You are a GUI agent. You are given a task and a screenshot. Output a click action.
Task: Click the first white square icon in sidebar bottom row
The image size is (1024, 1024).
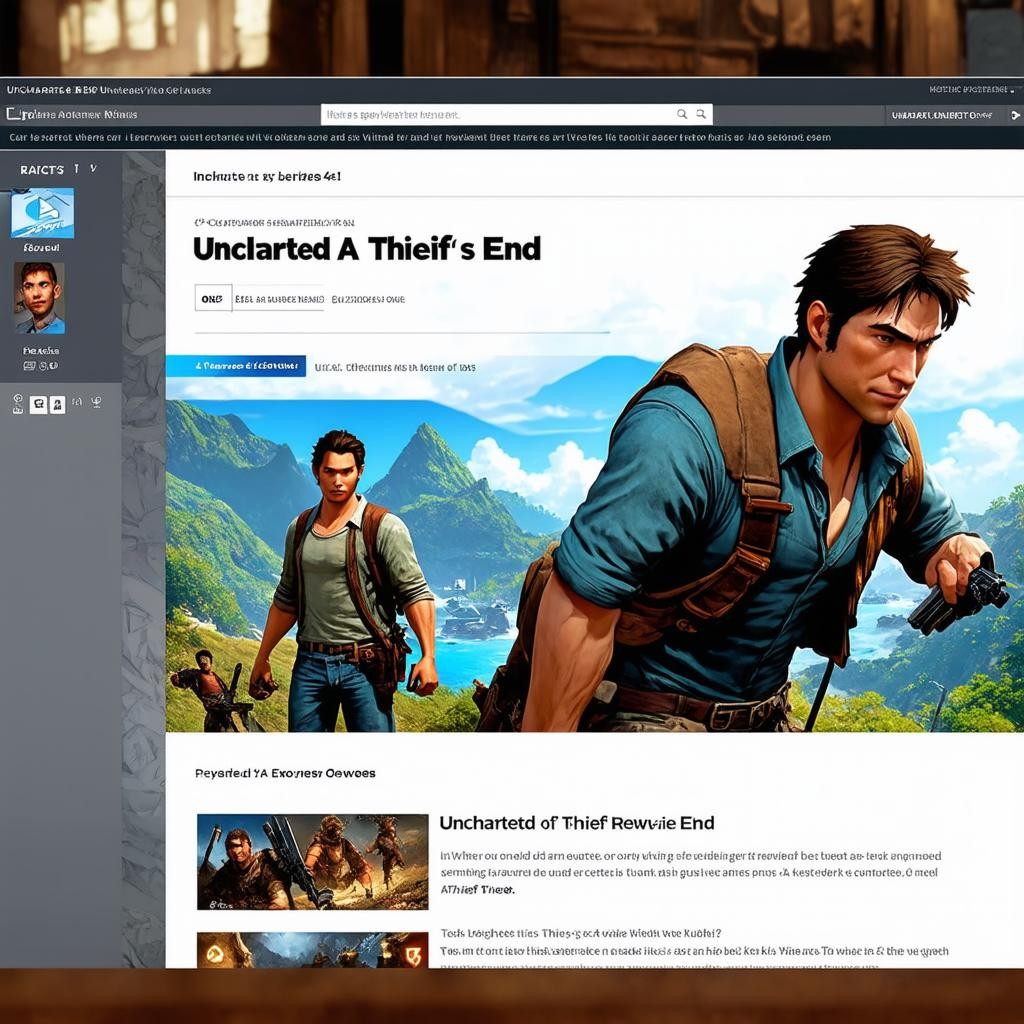38,404
